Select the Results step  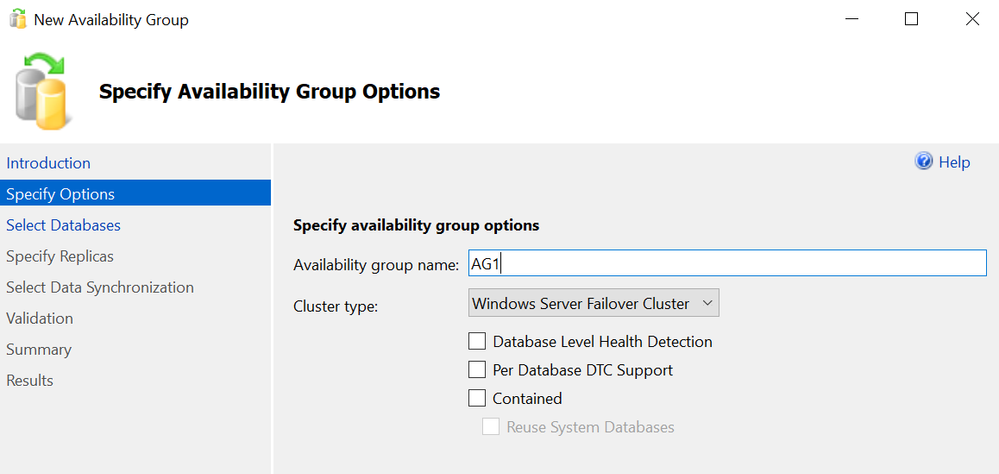point(30,380)
